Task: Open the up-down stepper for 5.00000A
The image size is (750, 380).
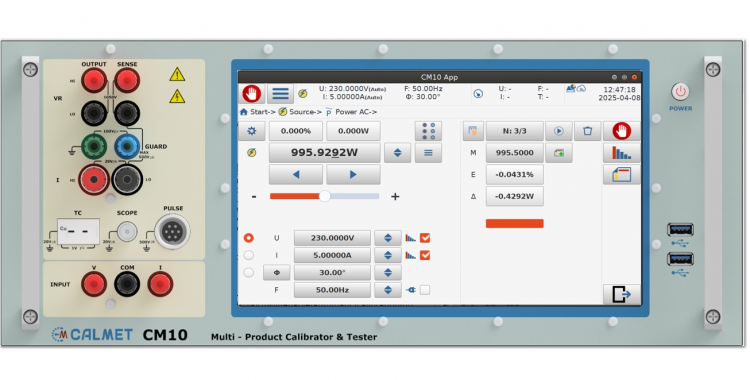Action: click(388, 256)
